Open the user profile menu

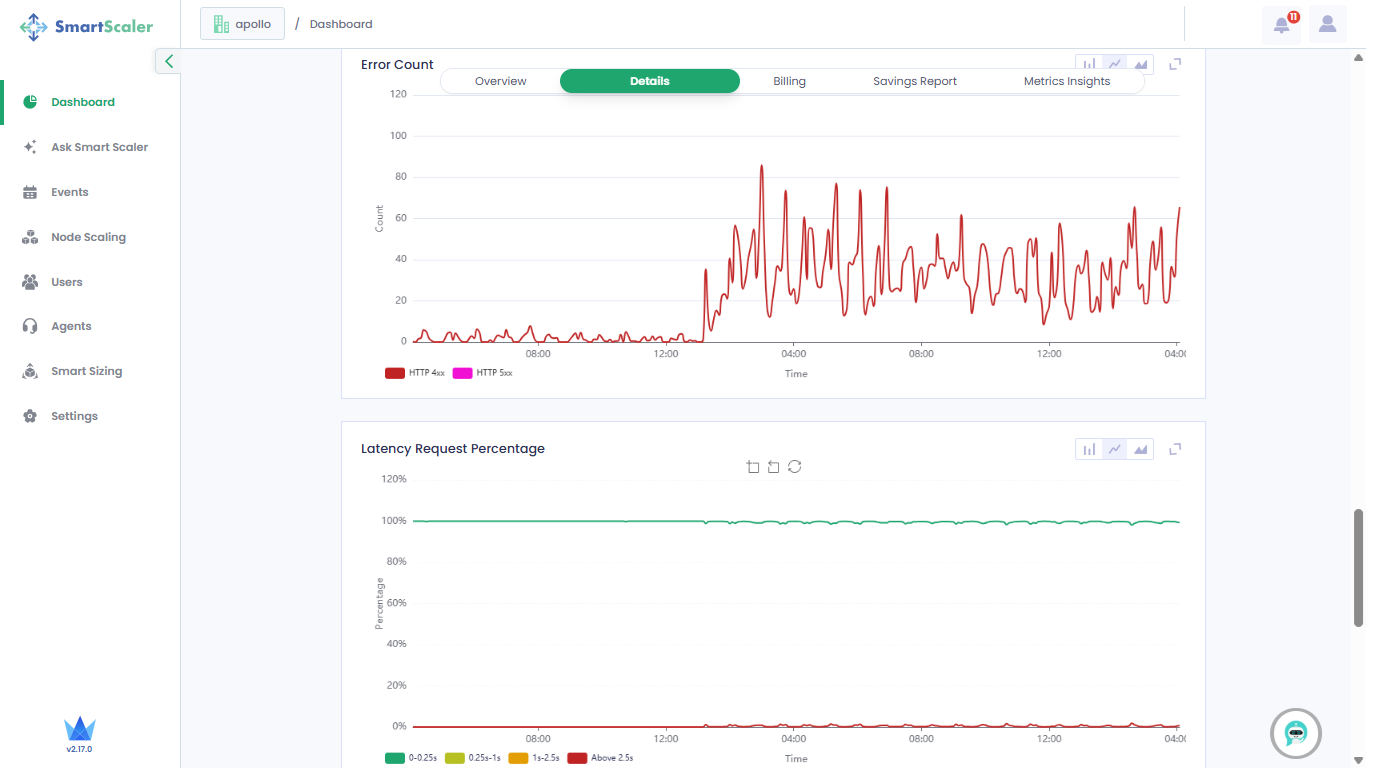[1327, 25]
